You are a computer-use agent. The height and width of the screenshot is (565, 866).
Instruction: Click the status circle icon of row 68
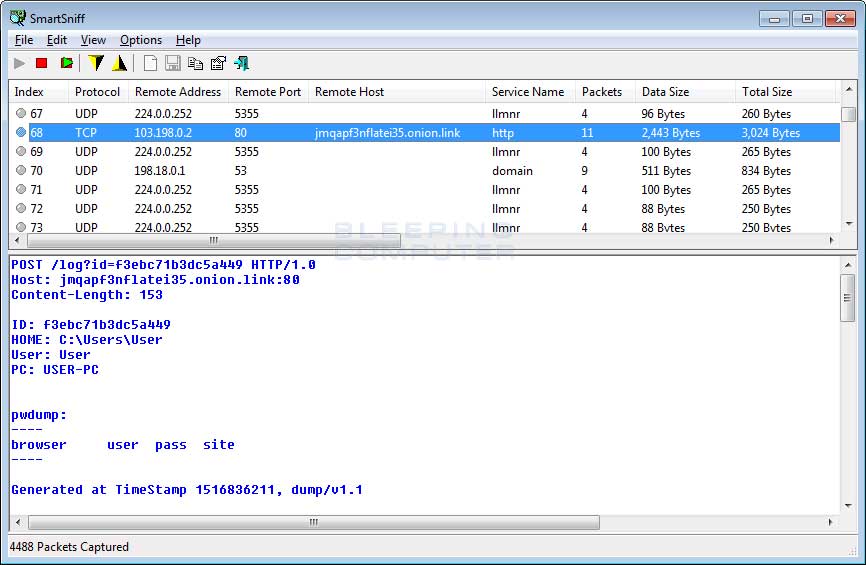click(x=21, y=133)
